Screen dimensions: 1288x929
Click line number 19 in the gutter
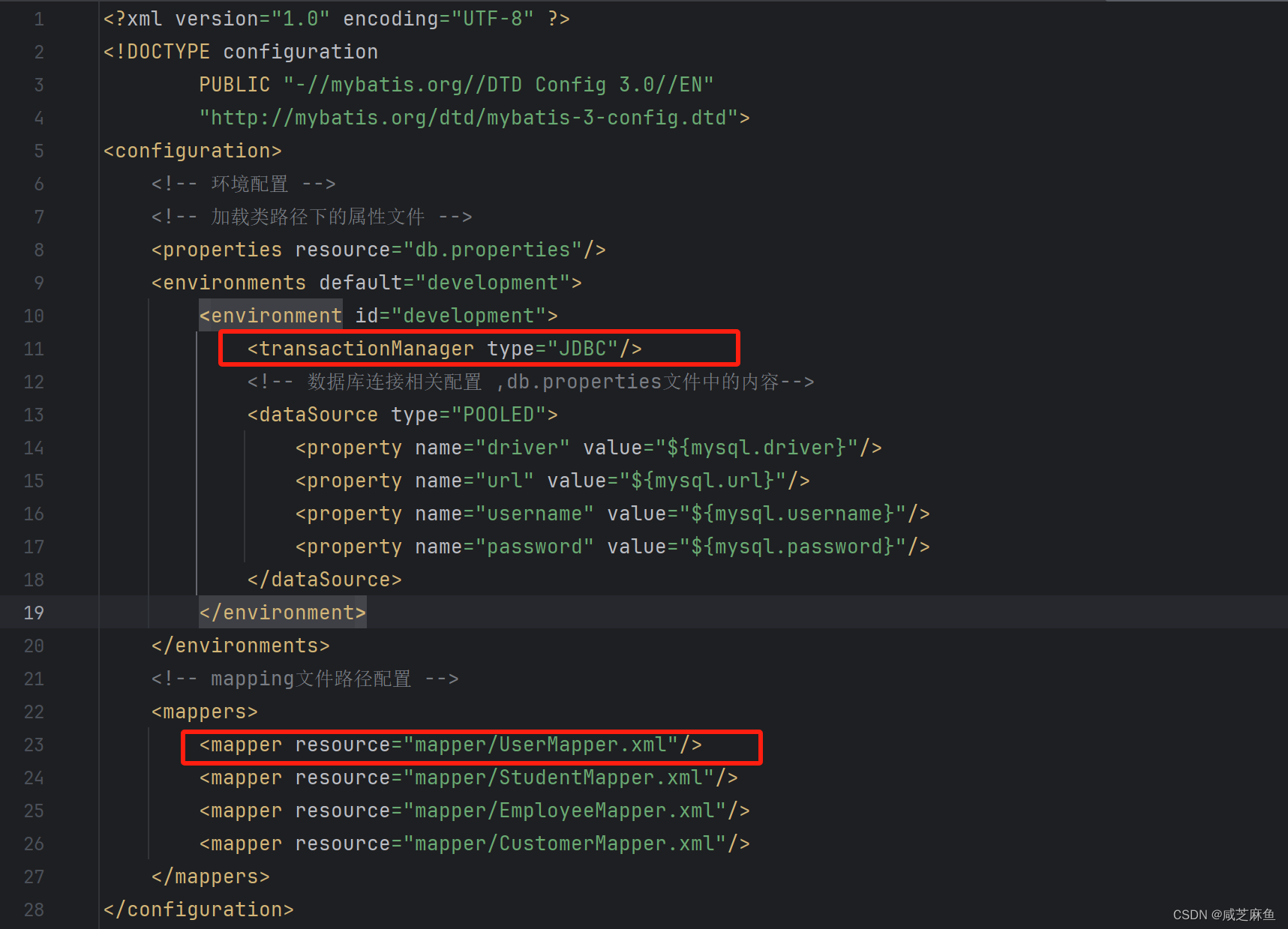pyautogui.click(x=34, y=613)
